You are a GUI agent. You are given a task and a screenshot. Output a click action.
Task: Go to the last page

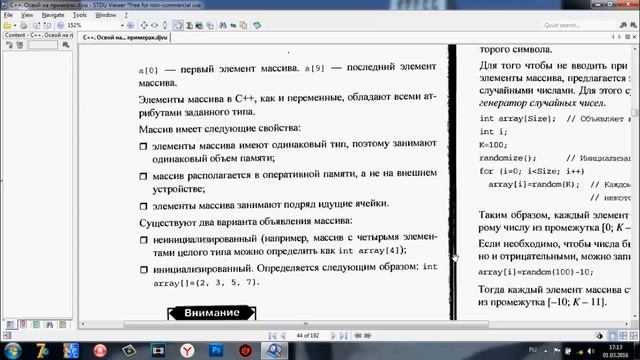344,336
